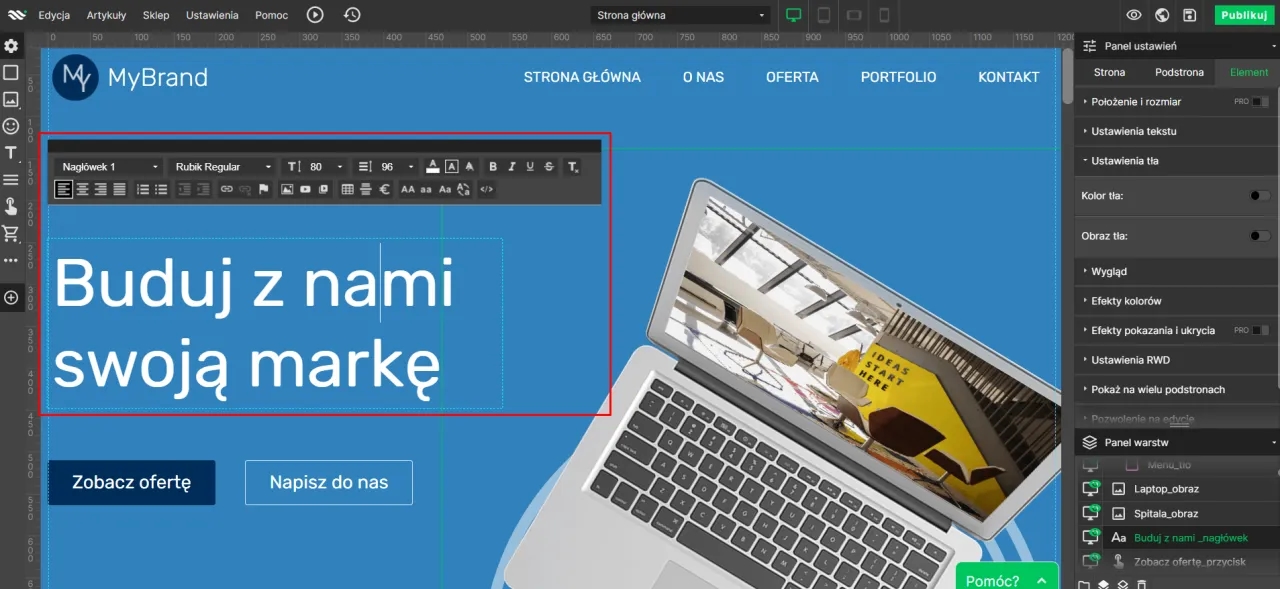
Task: Click the preview play button in top bar
Action: coord(315,15)
